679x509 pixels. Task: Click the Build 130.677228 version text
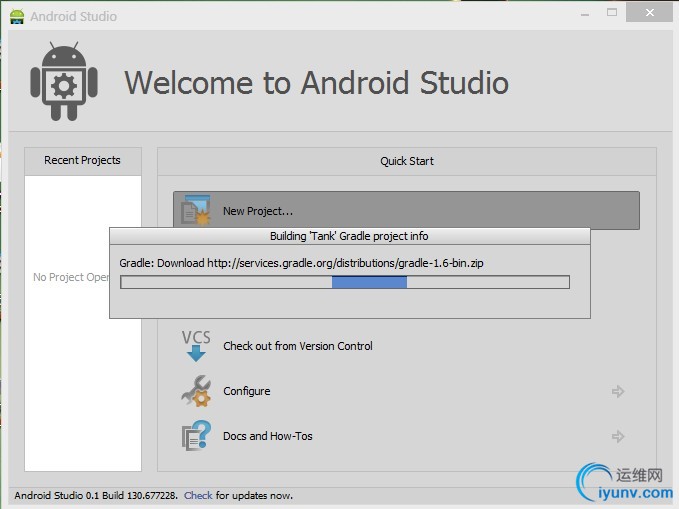[140, 496]
